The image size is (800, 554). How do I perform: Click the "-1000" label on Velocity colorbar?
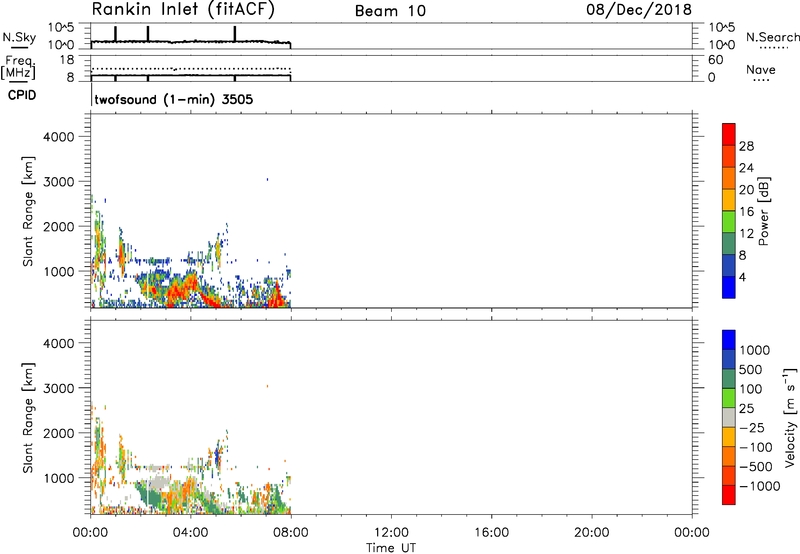click(x=760, y=486)
